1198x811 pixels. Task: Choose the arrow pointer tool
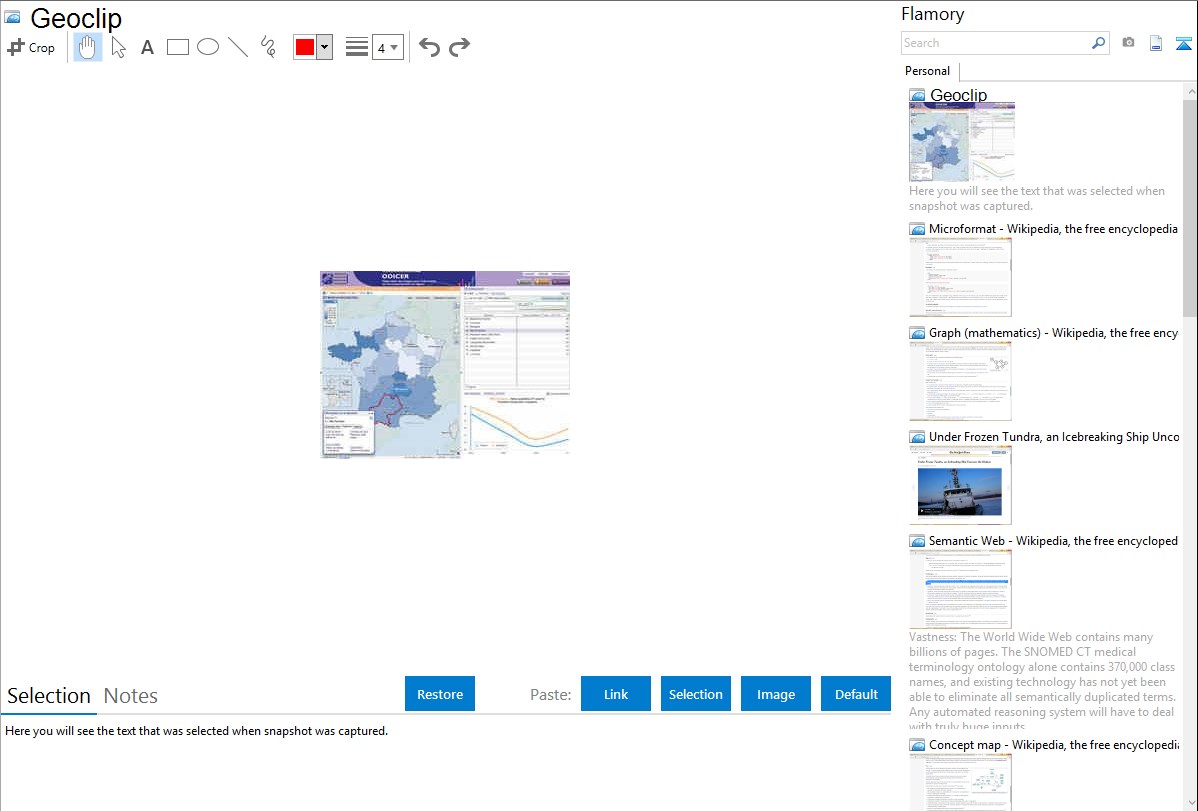[118, 47]
